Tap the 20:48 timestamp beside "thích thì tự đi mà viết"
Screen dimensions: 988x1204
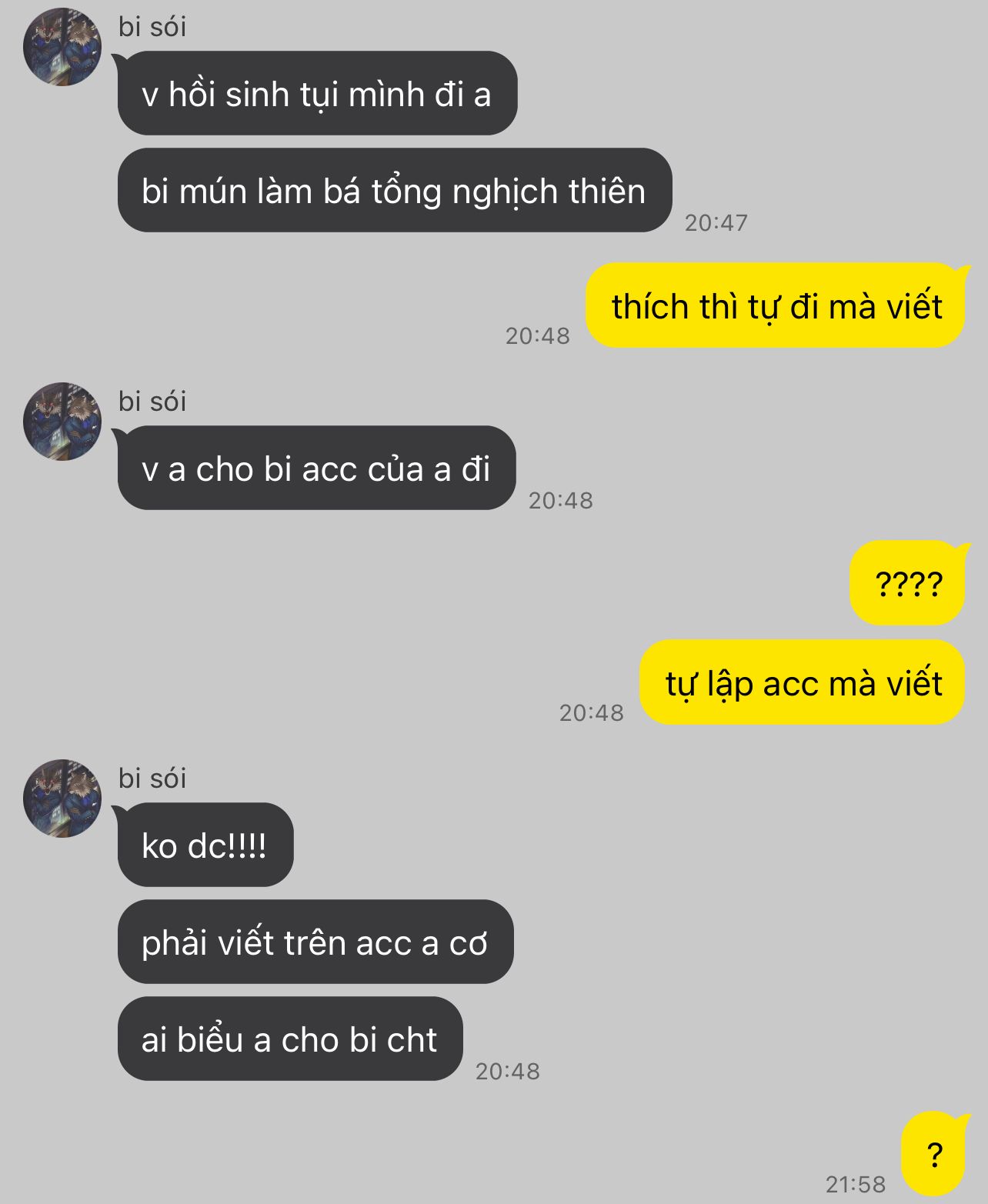pyautogui.click(x=538, y=335)
